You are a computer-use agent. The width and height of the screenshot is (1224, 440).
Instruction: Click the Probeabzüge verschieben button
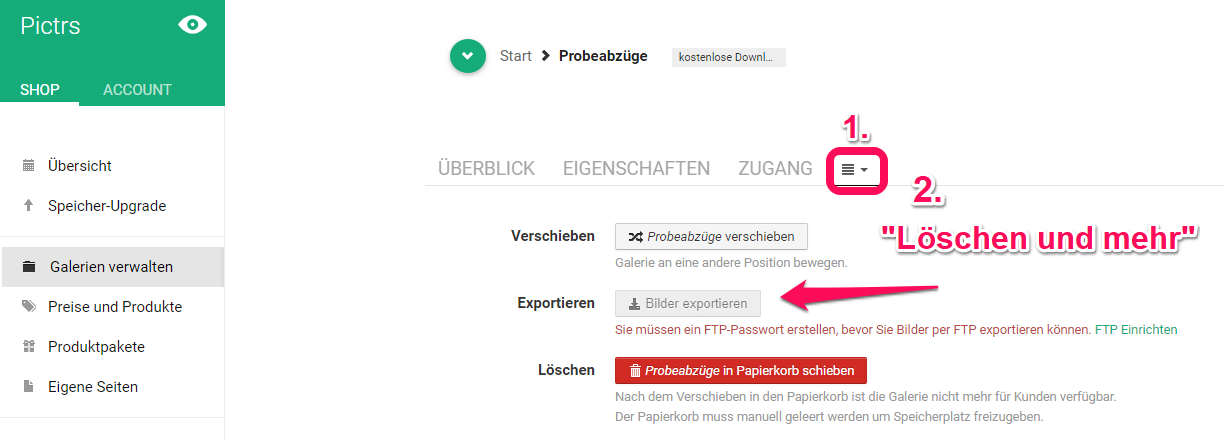click(711, 236)
